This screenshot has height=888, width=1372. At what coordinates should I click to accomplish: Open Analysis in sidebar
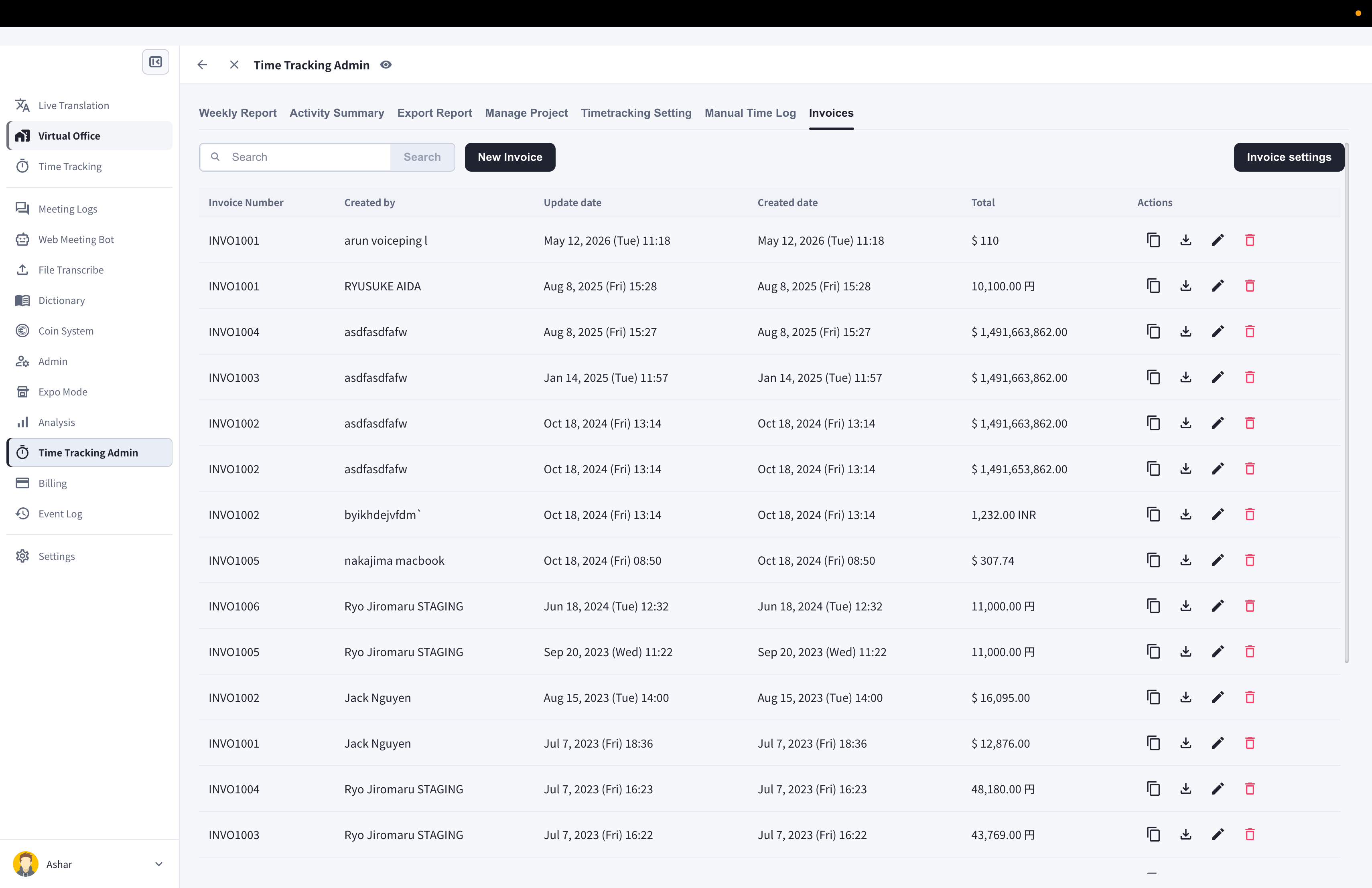point(89,422)
